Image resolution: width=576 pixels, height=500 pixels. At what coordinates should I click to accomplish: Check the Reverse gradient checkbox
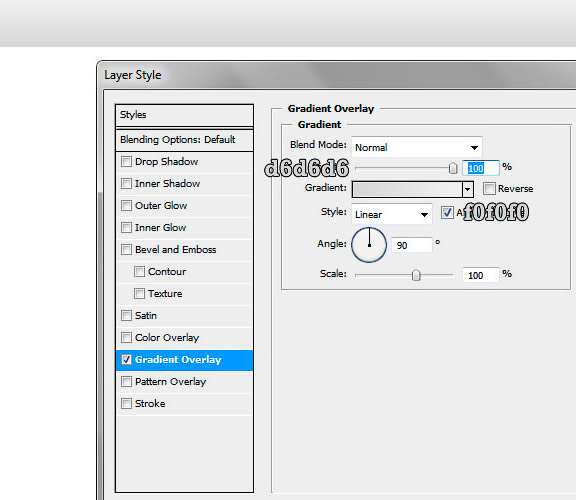click(x=489, y=188)
